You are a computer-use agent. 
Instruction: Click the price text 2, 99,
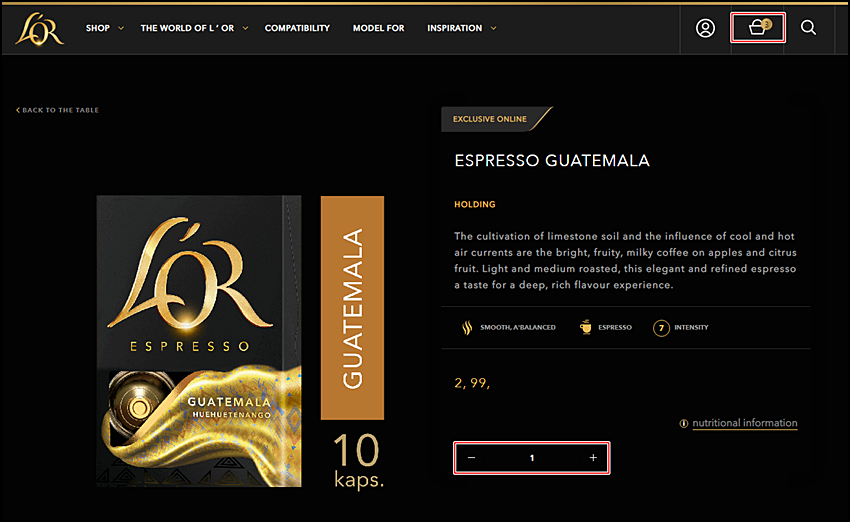[x=472, y=383]
